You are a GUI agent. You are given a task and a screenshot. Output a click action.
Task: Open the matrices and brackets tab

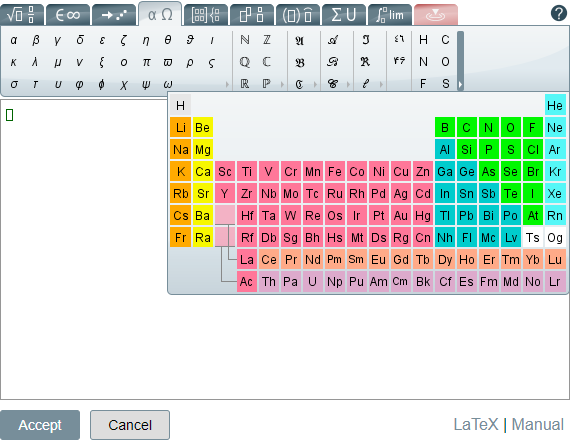pos(206,15)
